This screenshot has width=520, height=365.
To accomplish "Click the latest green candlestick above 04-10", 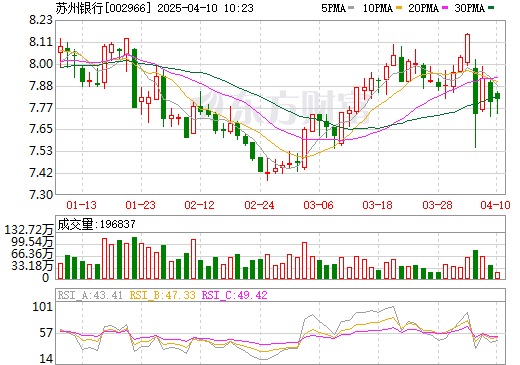I will click(497, 96).
